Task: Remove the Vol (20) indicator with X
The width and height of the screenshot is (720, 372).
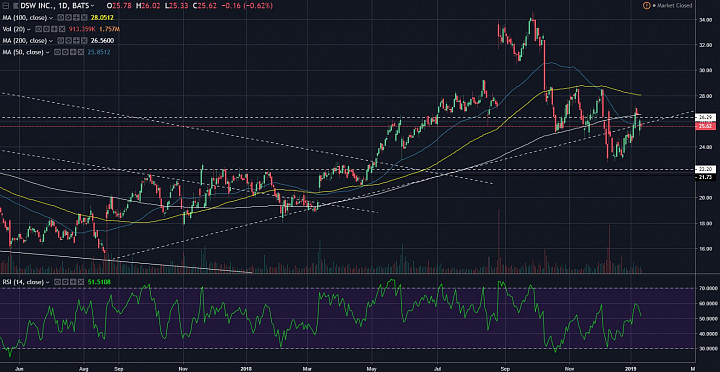Action: click(62, 29)
